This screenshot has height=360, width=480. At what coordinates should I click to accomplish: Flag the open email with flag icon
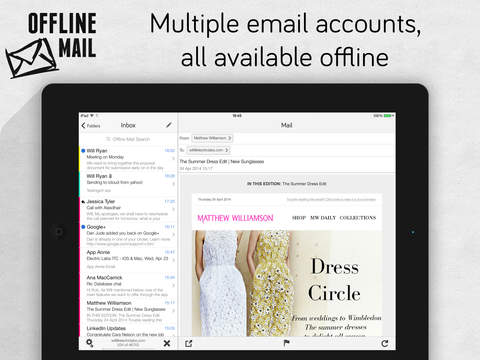(x=286, y=343)
